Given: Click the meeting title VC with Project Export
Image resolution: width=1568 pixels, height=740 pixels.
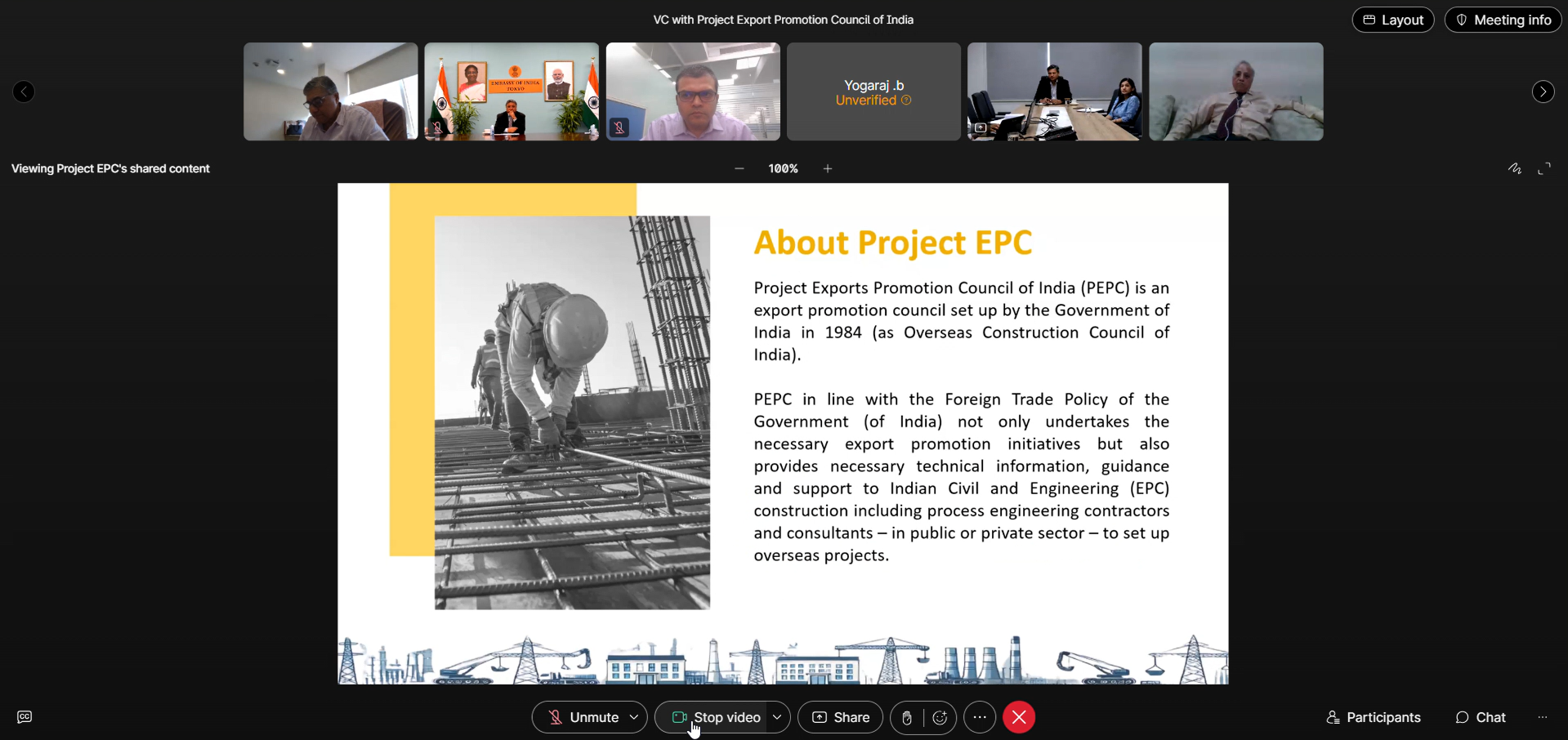Looking at the screenshot, I should click(783, 20).
